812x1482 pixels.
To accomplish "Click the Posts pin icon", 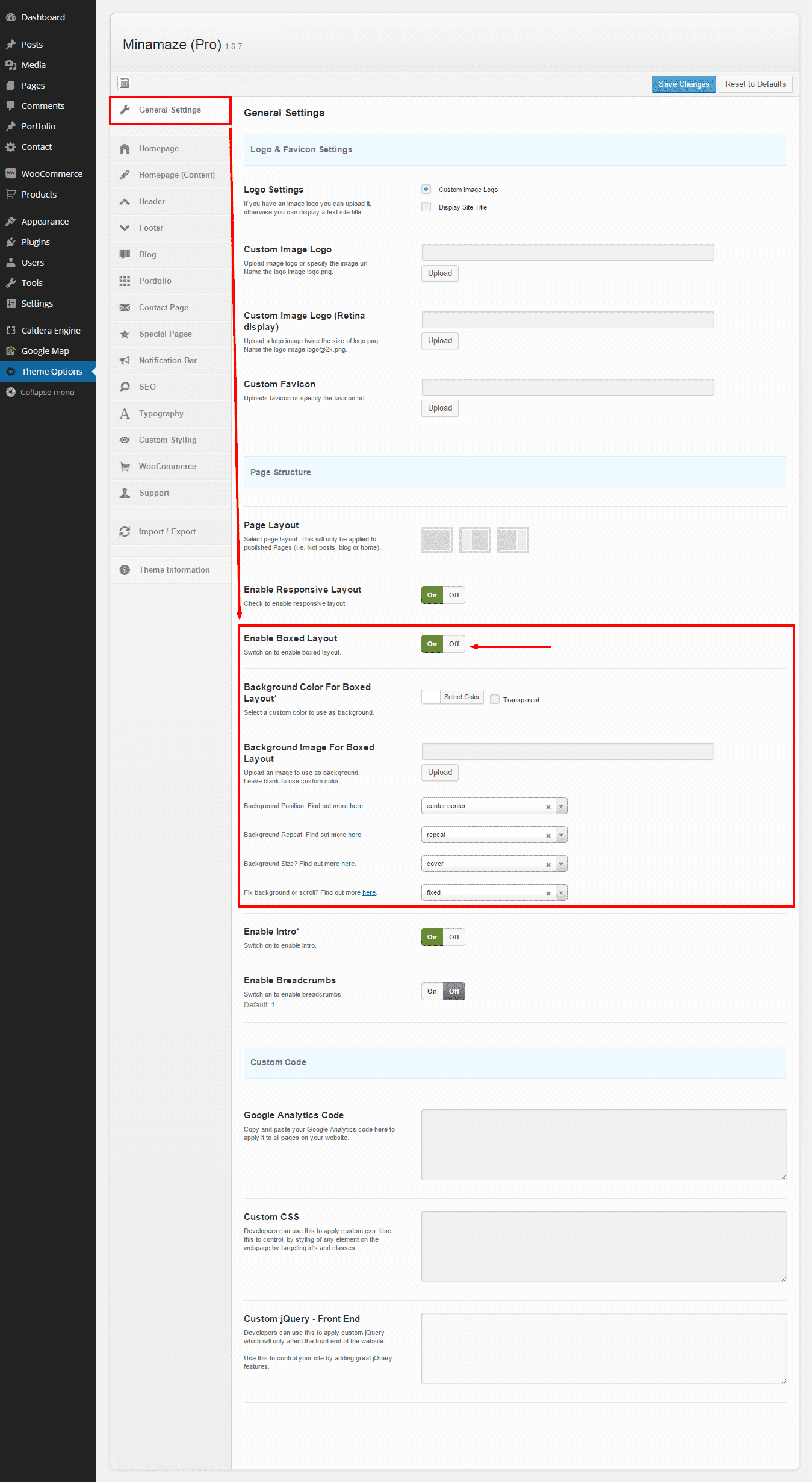I will coord(10,45).
